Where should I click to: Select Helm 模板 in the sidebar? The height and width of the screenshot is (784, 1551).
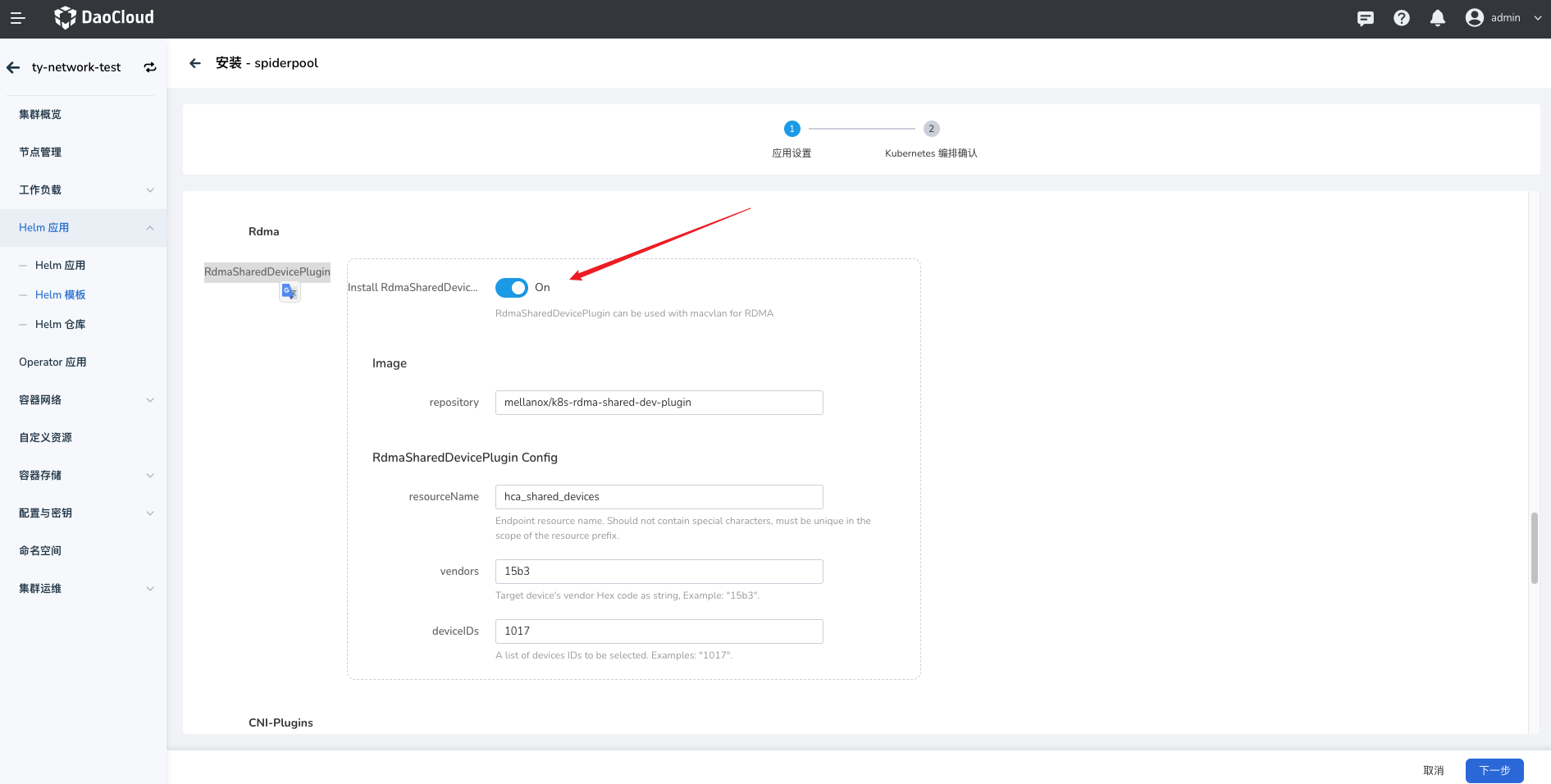point(61,295)
